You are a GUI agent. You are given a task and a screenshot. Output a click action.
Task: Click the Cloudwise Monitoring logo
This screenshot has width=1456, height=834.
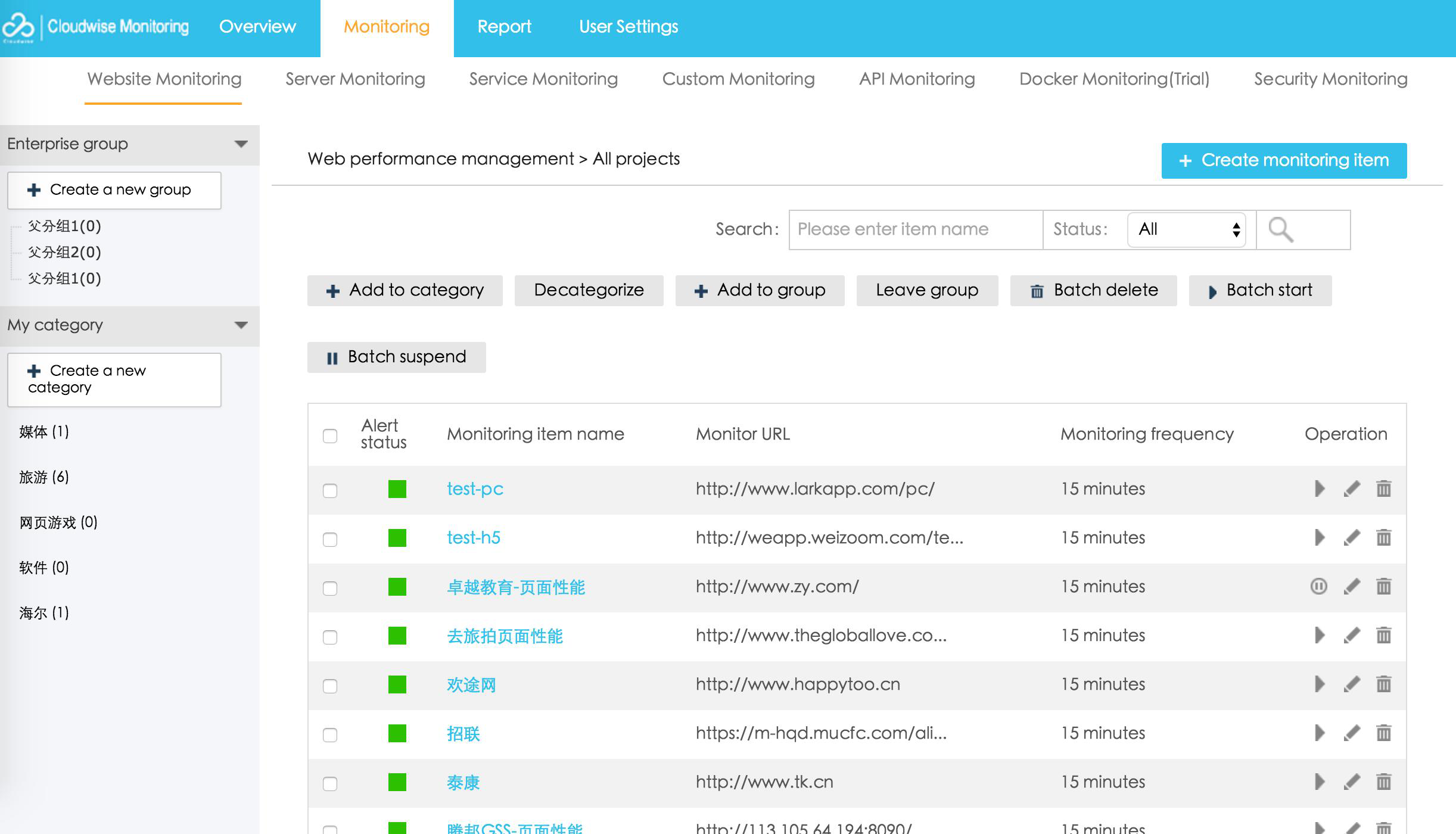click(x=95, y=26)
